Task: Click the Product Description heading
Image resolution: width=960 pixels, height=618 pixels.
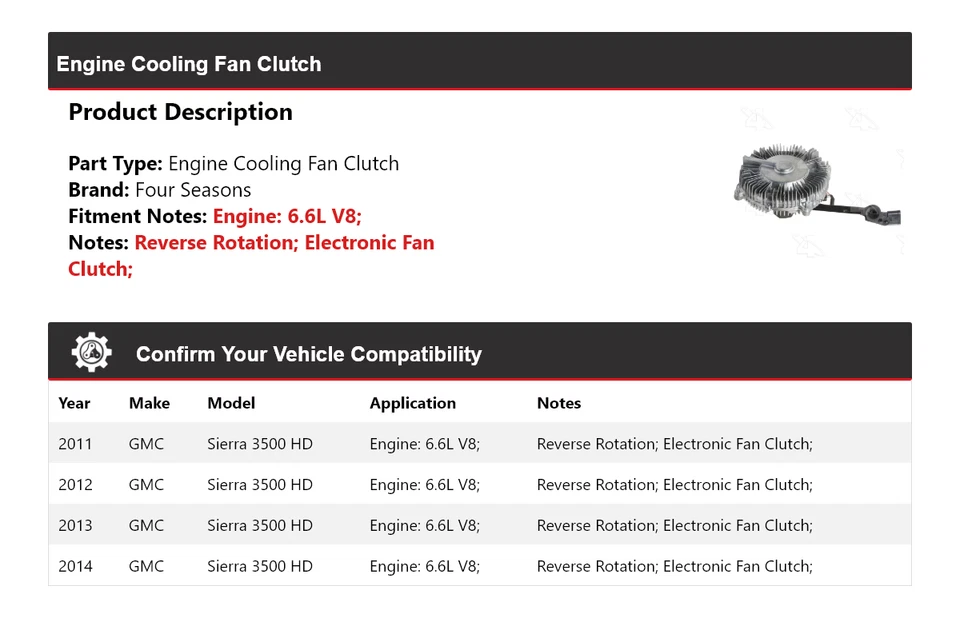Action: click(x=180, y=112)
